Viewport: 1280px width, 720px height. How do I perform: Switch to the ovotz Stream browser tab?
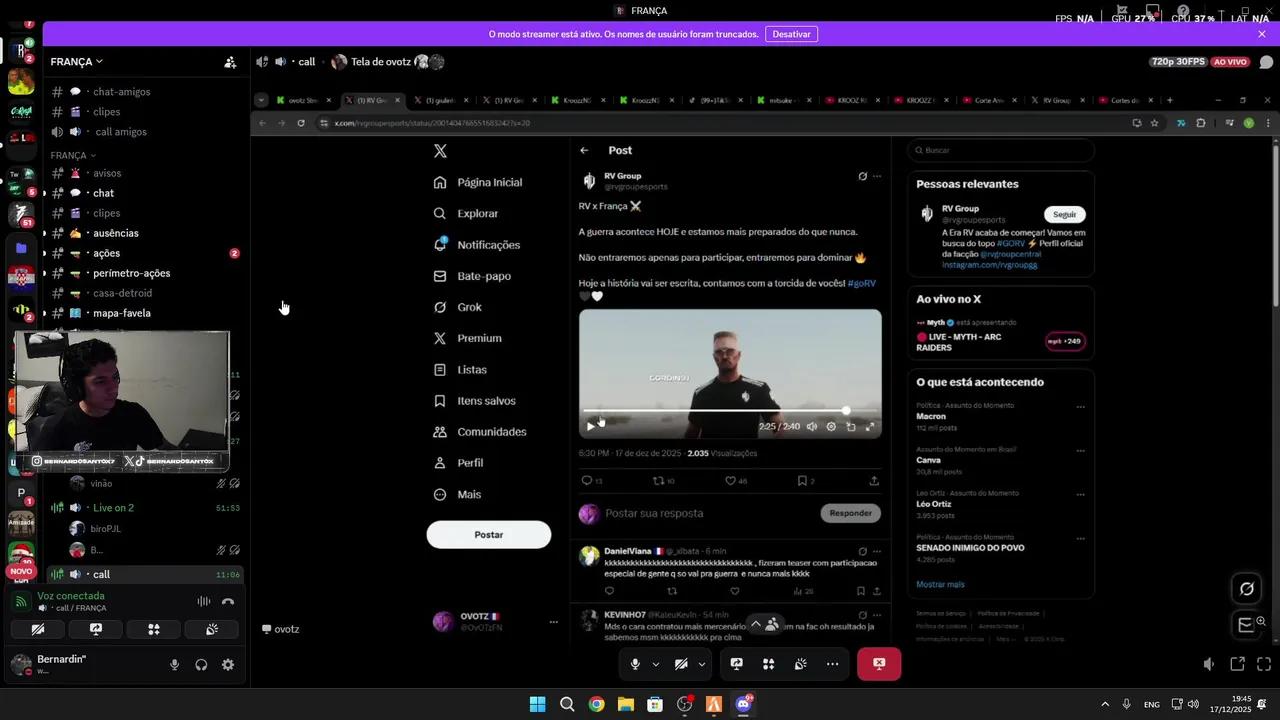301,100
